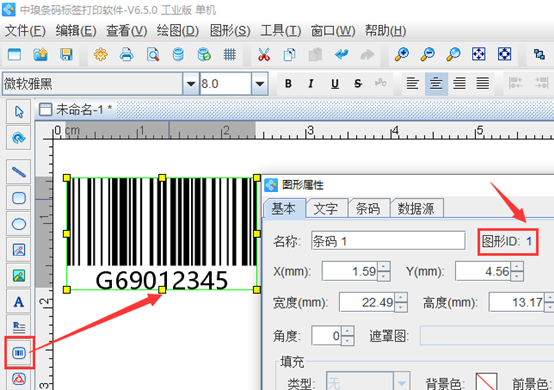554x390 pixels.
Task: Select the rich text R tool
Action: tap(19, 327)
